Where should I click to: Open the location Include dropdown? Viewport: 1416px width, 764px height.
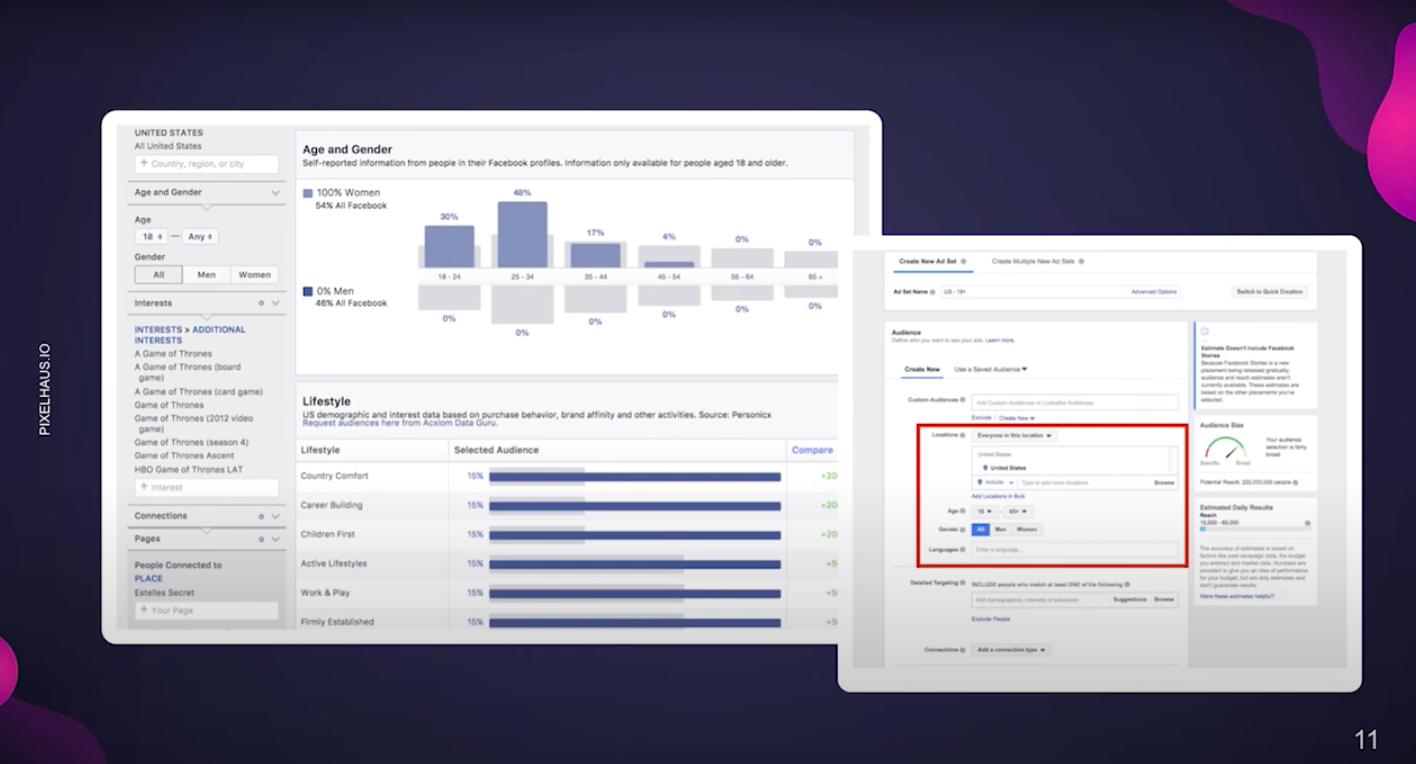994,483
